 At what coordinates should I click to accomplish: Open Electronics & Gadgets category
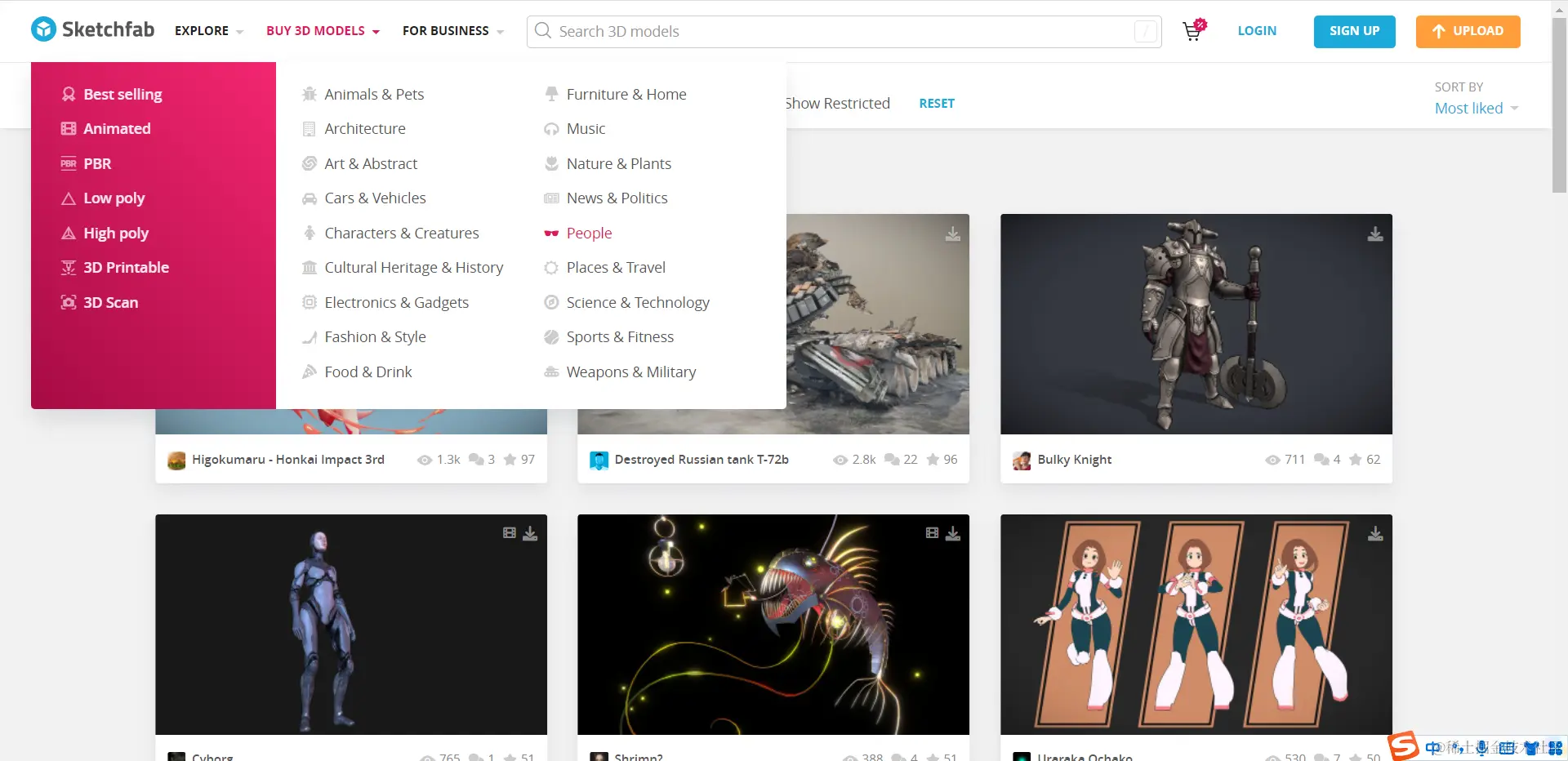point(397,302)
